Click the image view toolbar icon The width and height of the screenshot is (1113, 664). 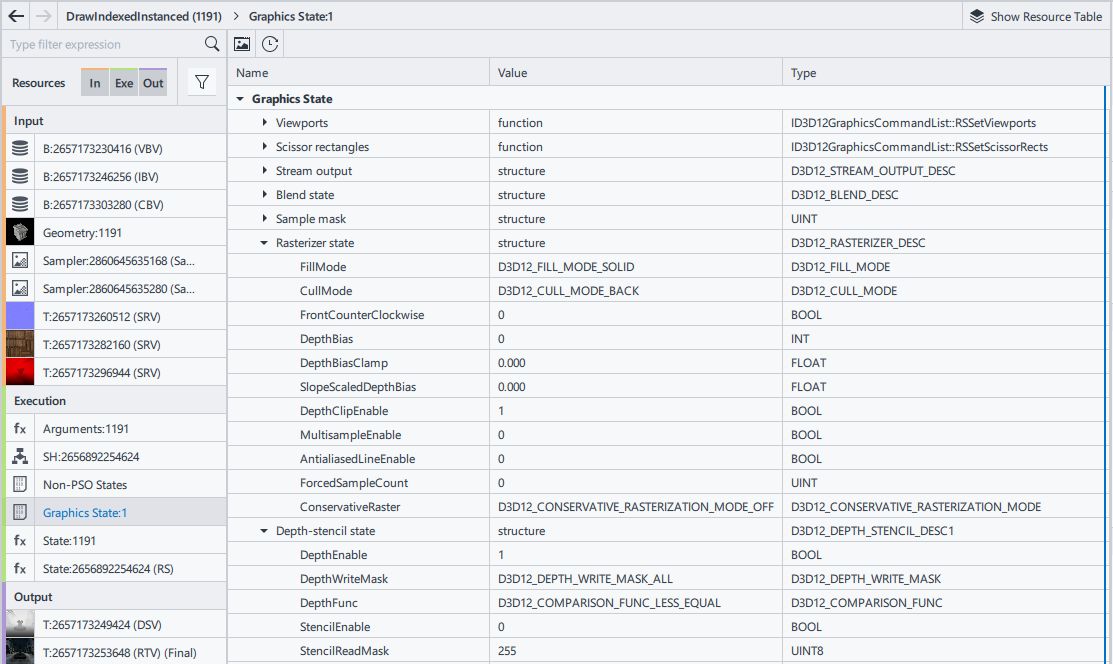coord(242,44)
